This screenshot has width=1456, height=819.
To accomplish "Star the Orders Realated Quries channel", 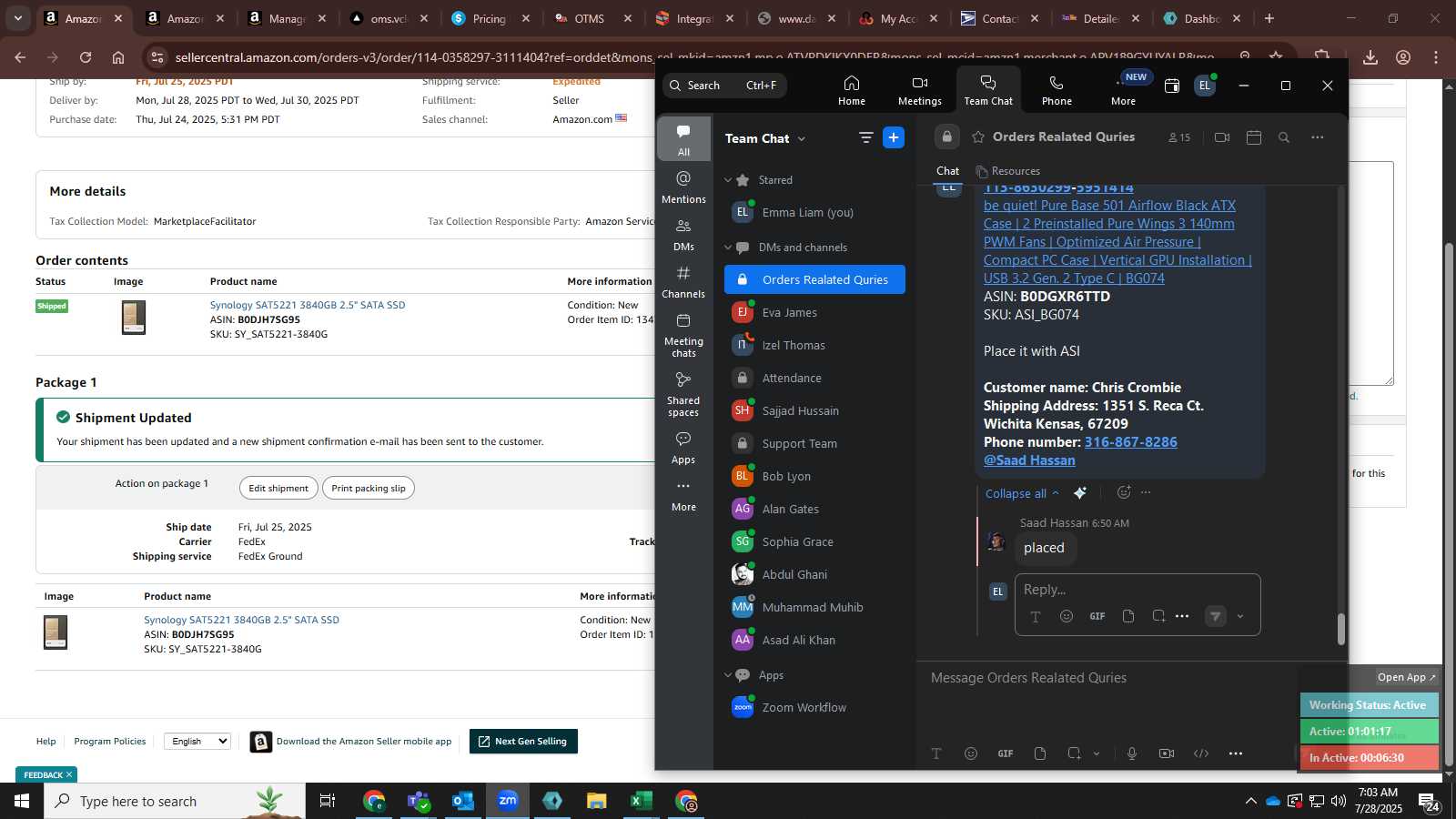I will point(978,137).
